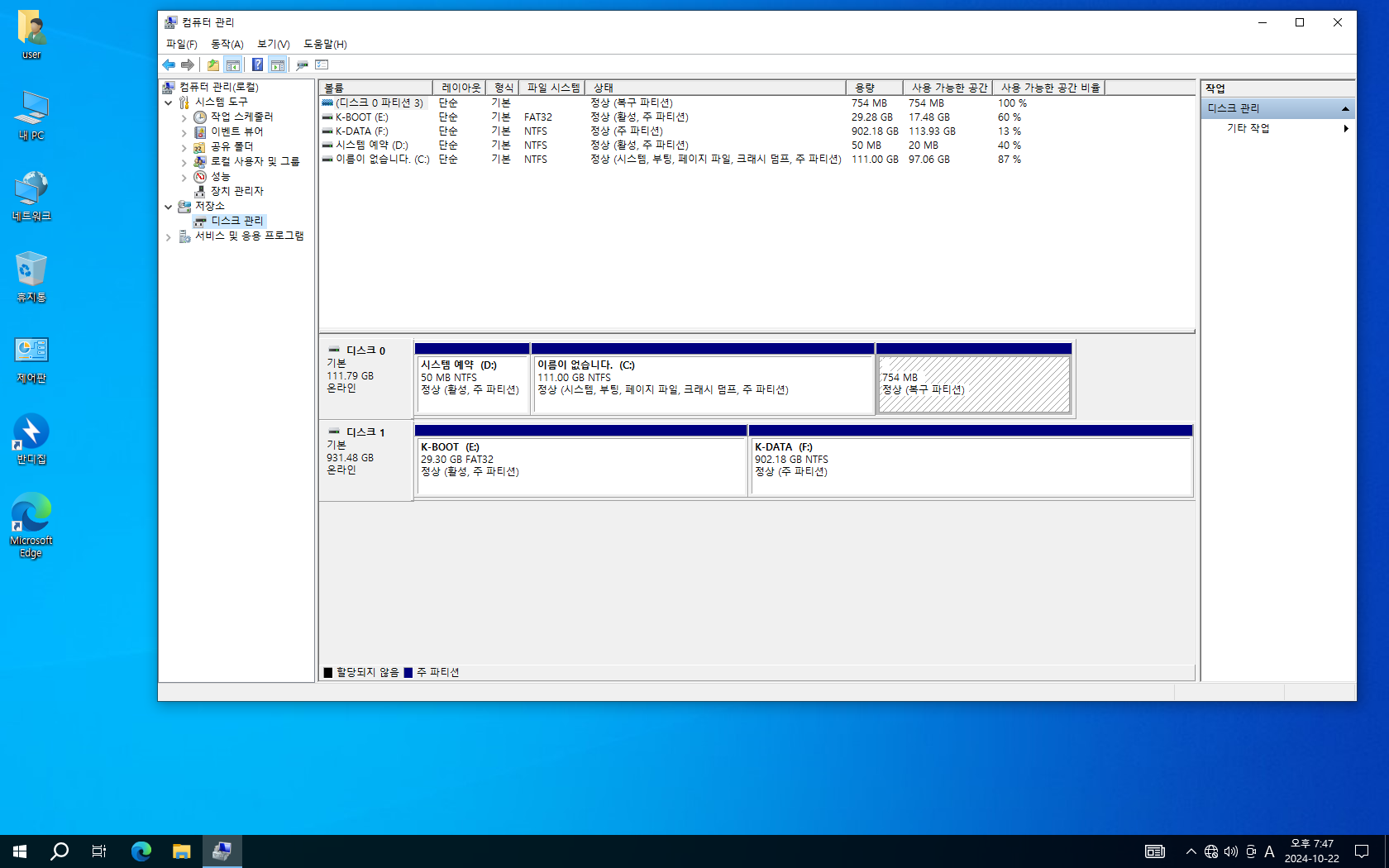
Task: Sort by 사용 가능한 공간 비율 header
Action: coord(1049,88)
